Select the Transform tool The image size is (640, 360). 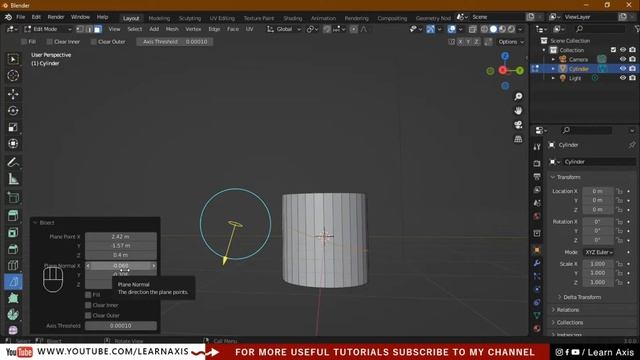(13, 143)
